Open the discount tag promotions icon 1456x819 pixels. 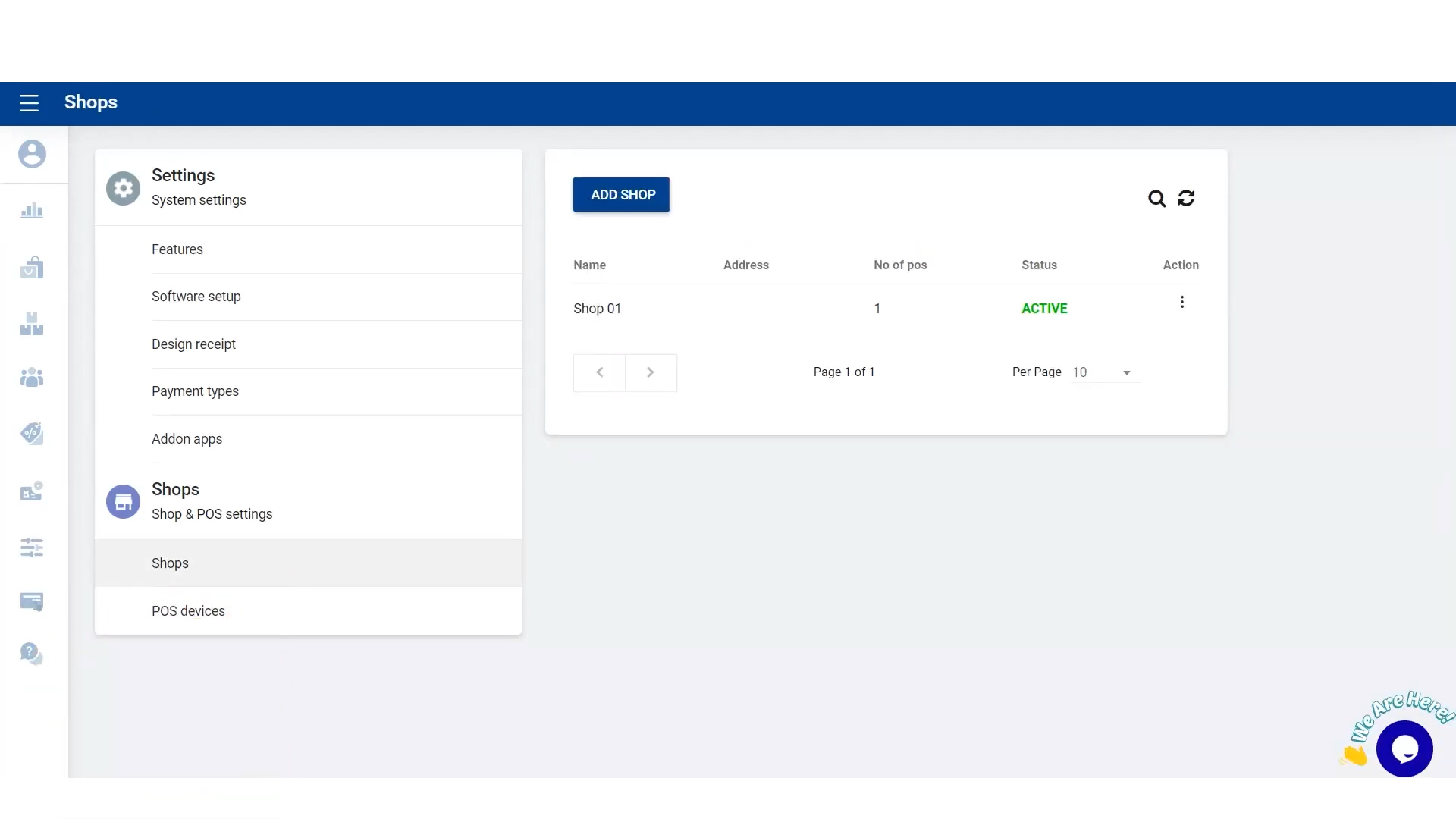coord(32,434)
